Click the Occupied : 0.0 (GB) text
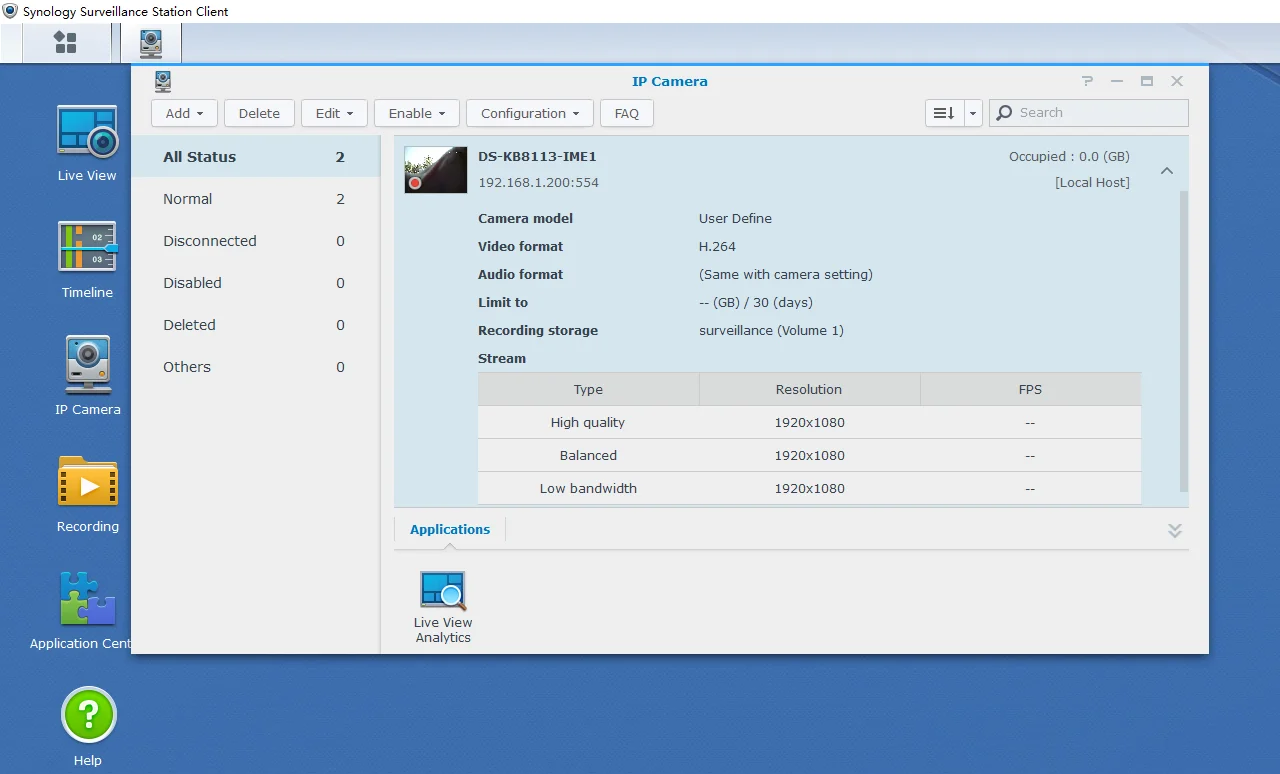Image resolution: width=1280 pixels, height=774 pixels. point(1069,157)
